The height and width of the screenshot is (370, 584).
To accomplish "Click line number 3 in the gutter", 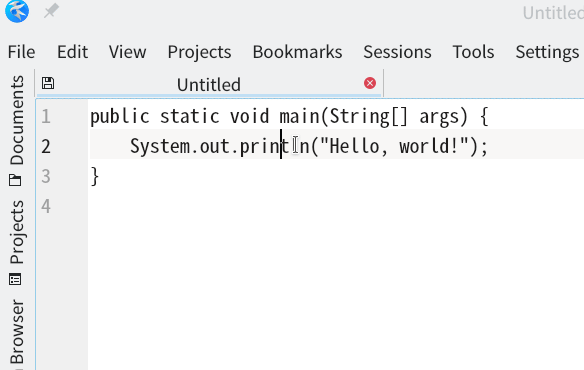I will 46,176.
